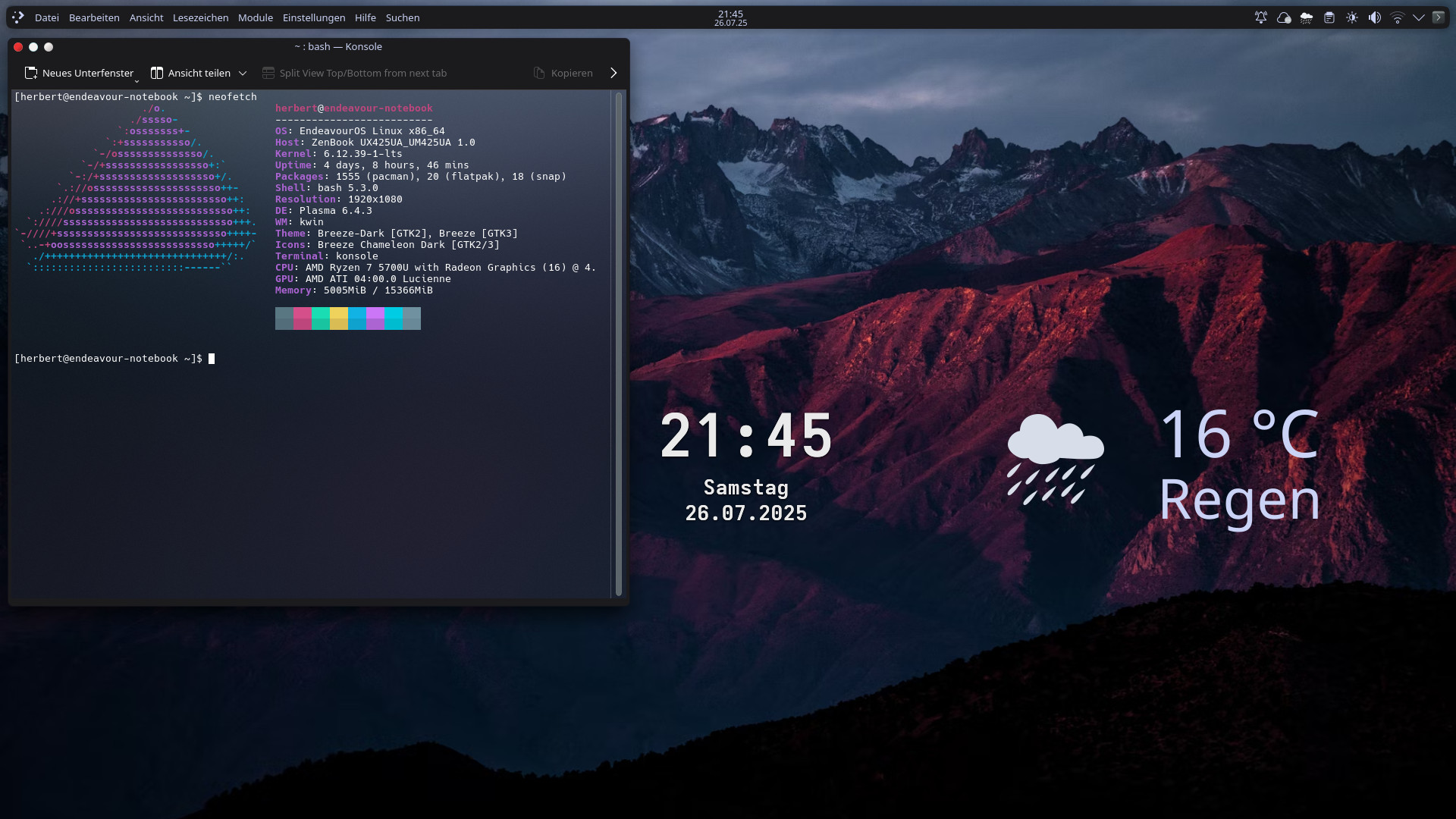Click the Kopieren button in the toolbar

(x=563, y=73)
